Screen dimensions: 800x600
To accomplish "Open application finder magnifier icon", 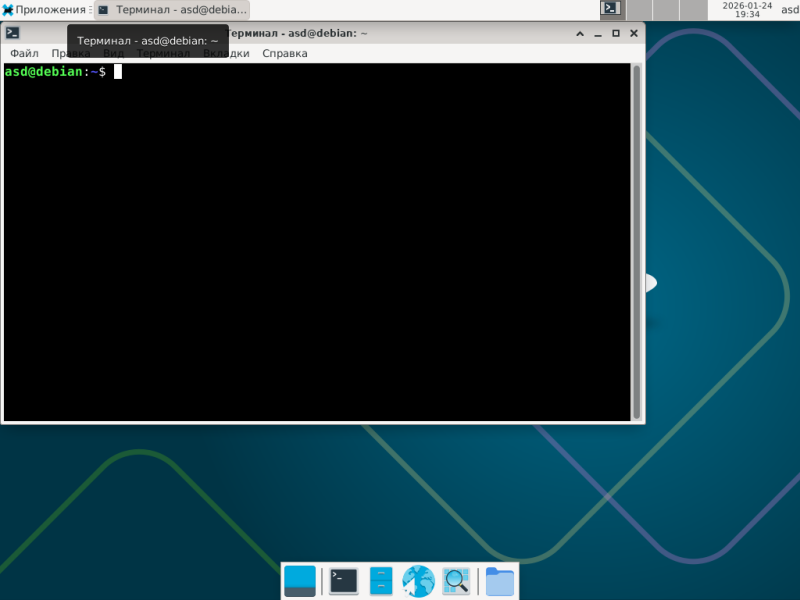I will (456, 581).
